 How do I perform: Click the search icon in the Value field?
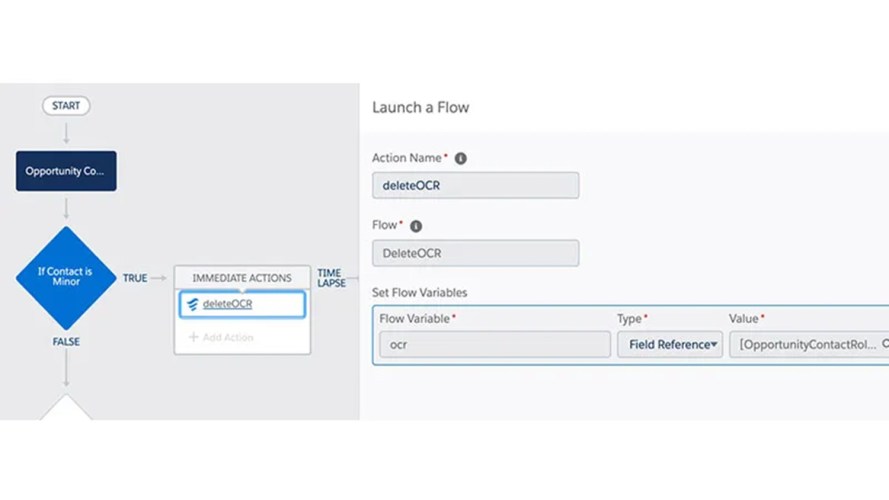point(884,344)
